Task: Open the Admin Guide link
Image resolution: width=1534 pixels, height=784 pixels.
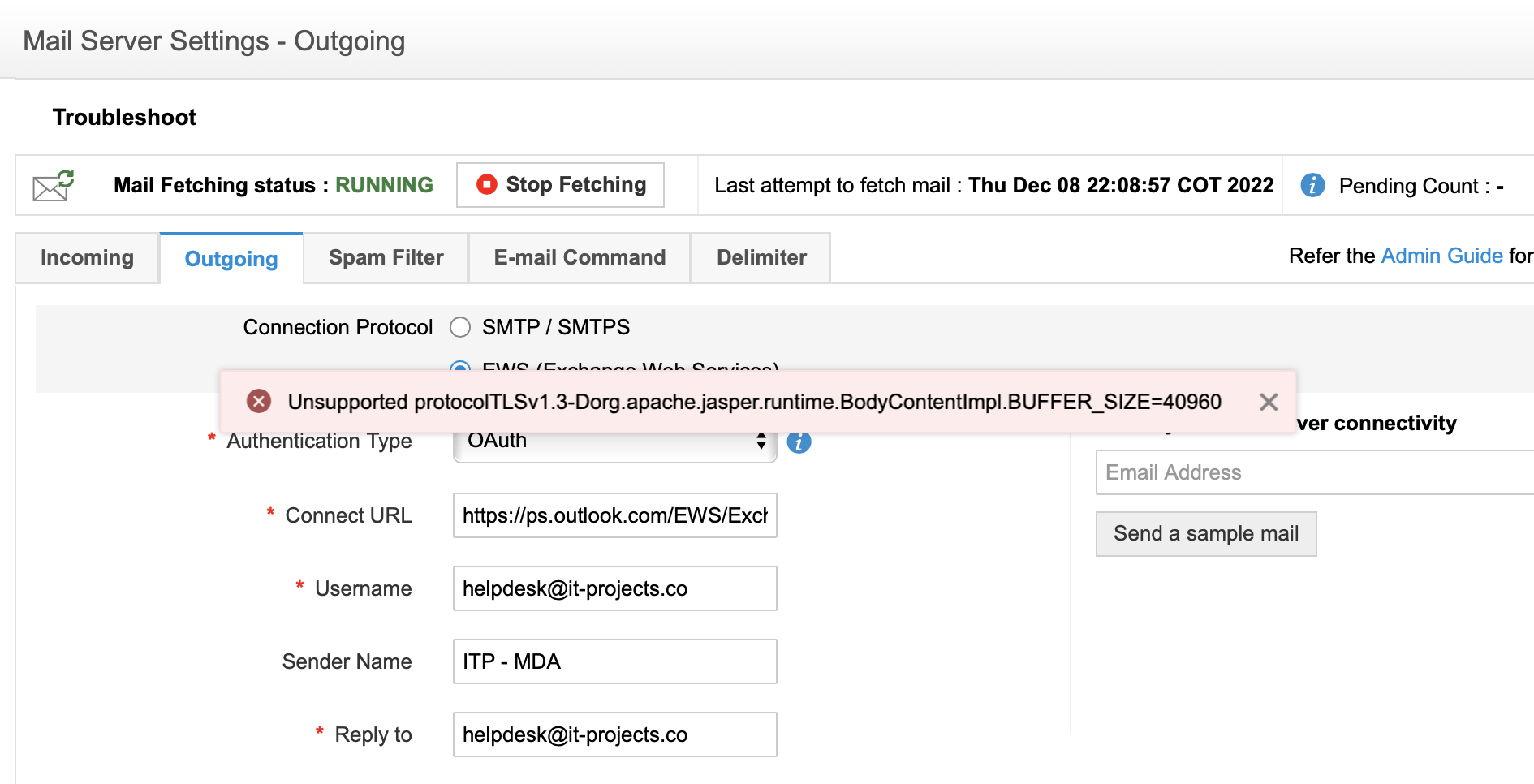Action: click(x=1441, y=256)
